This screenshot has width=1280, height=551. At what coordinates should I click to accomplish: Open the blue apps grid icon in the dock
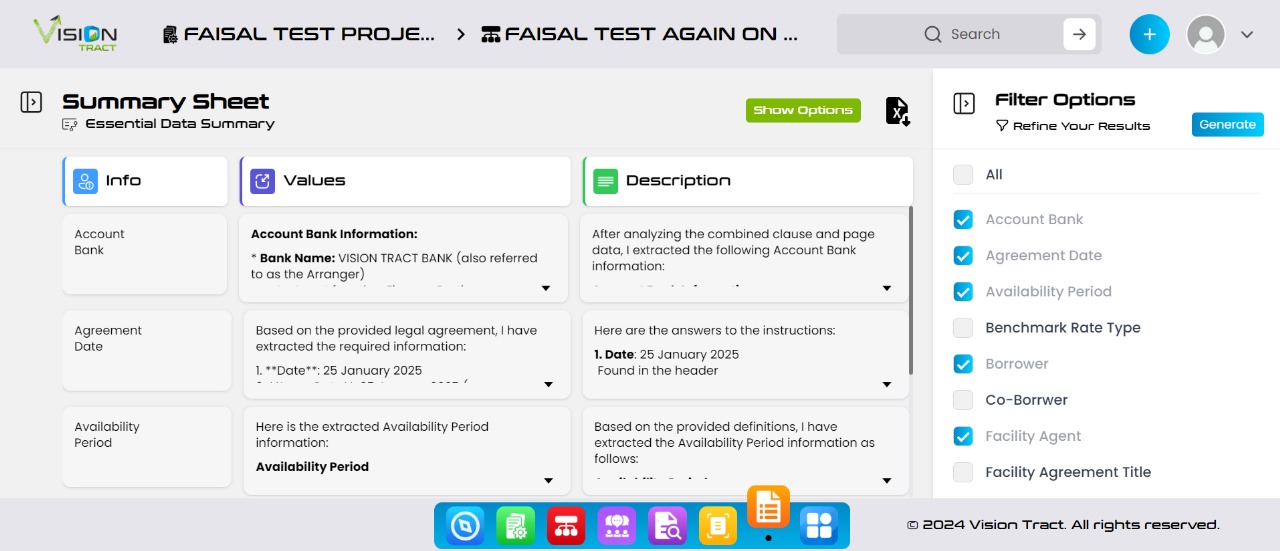coord(819,525)
